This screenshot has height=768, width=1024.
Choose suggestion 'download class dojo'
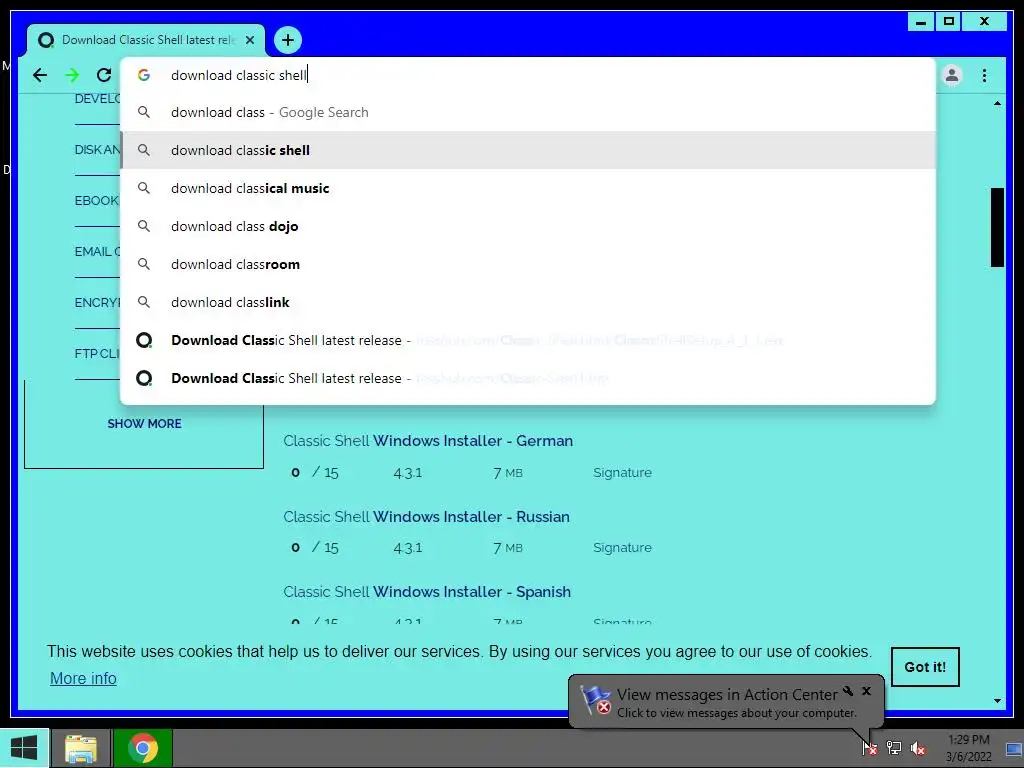coord(528,226)
